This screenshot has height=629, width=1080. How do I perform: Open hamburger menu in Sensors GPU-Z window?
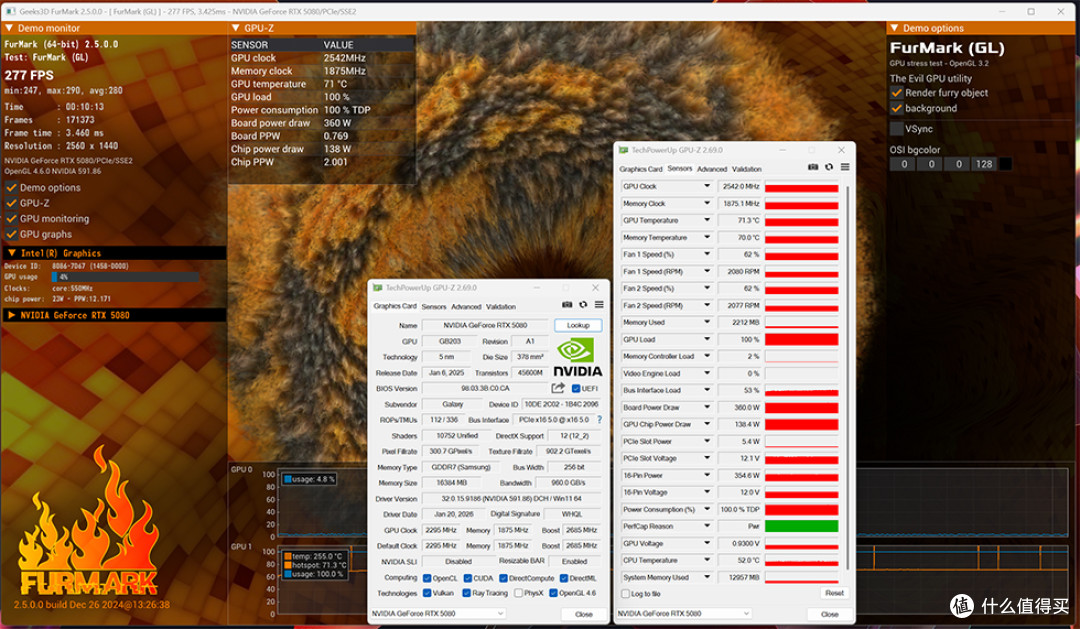point(845,167)
